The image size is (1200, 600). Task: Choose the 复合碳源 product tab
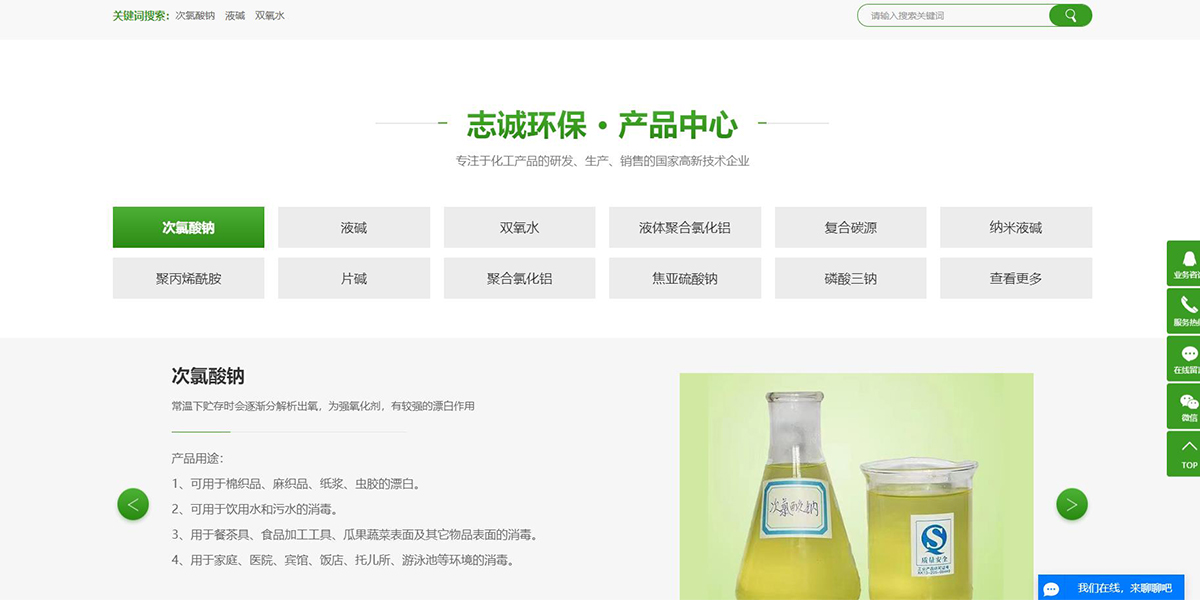coord(850,227)
